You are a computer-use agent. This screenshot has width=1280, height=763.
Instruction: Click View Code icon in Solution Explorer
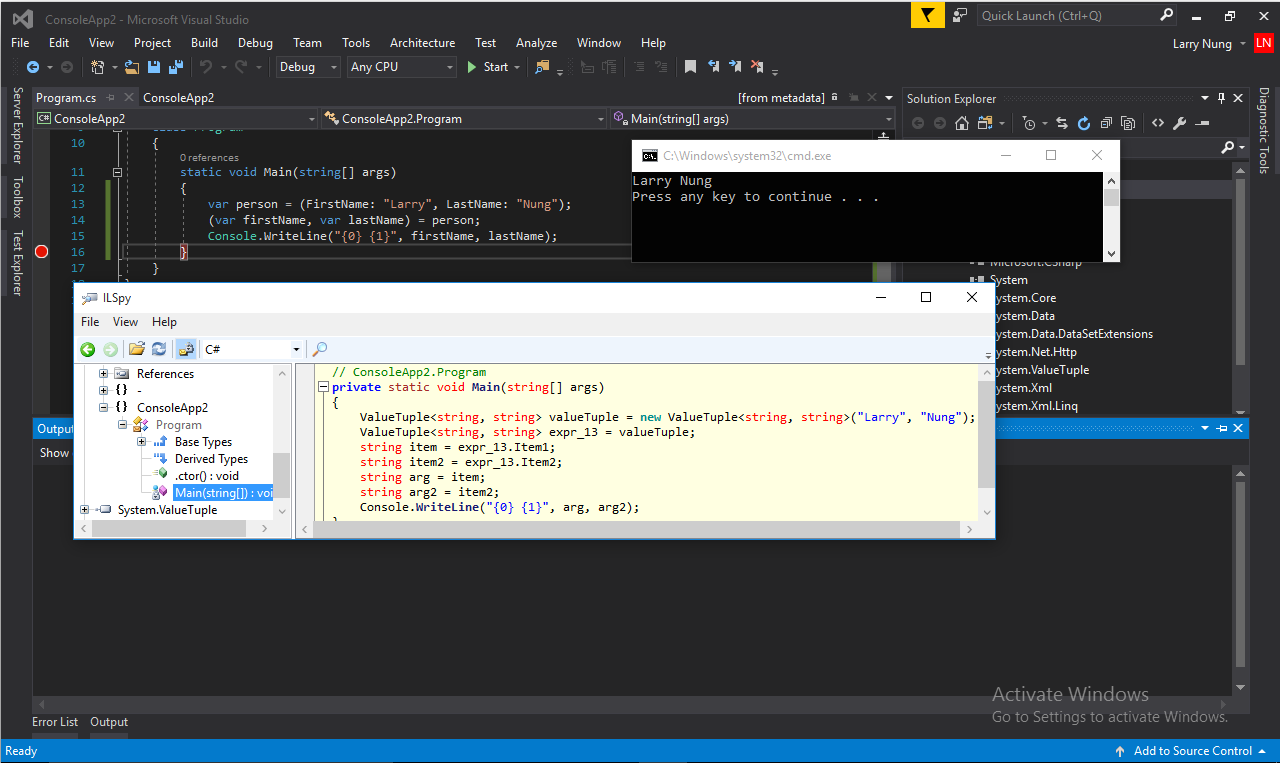(1158, 123)
